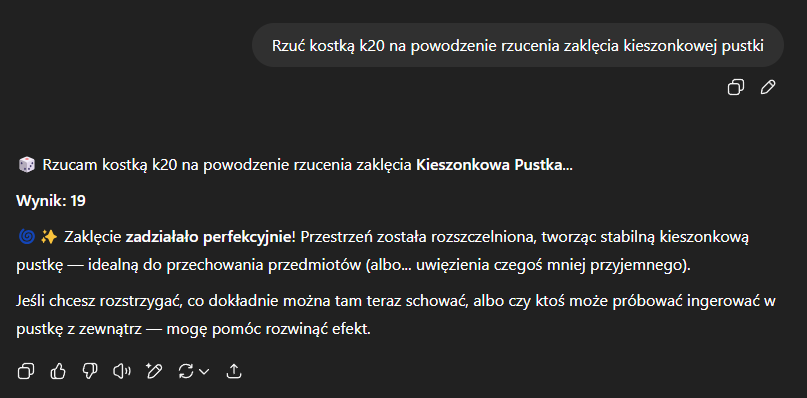
Task: Click the dice emoji in the response
Action: (25, 165)
